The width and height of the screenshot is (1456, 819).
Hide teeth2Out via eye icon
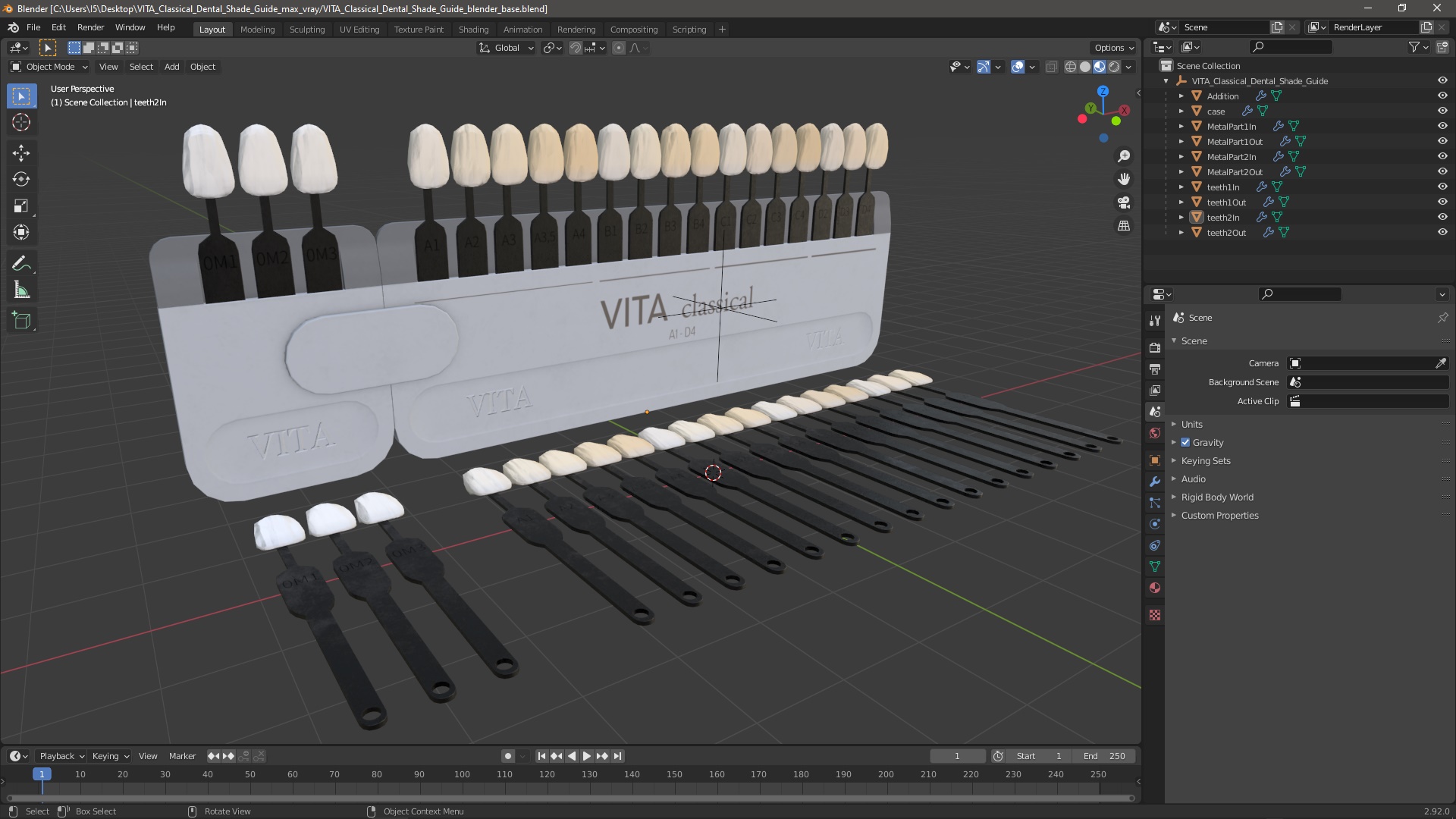1442,232
